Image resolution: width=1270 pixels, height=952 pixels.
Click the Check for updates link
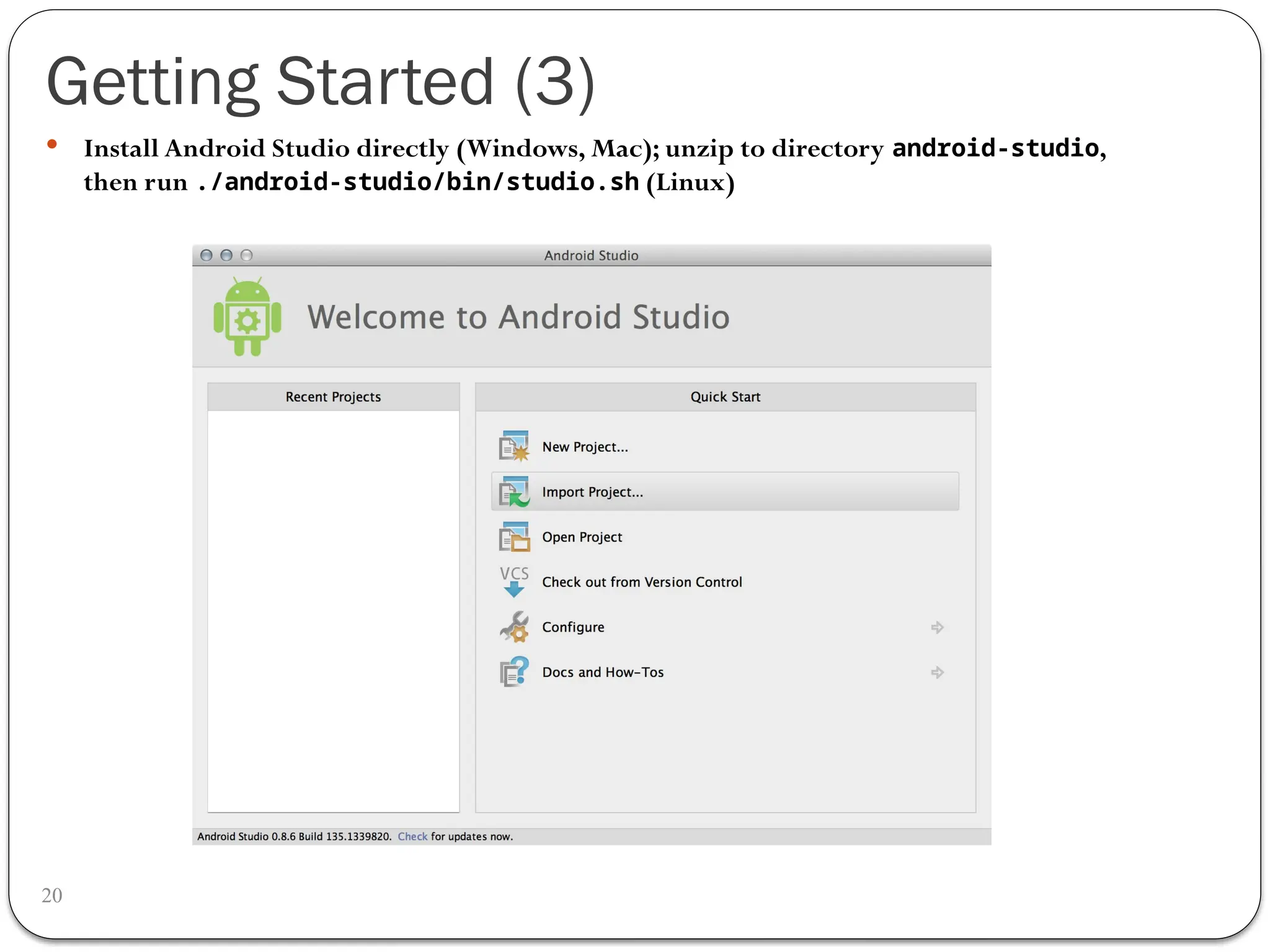coord(412,836)
